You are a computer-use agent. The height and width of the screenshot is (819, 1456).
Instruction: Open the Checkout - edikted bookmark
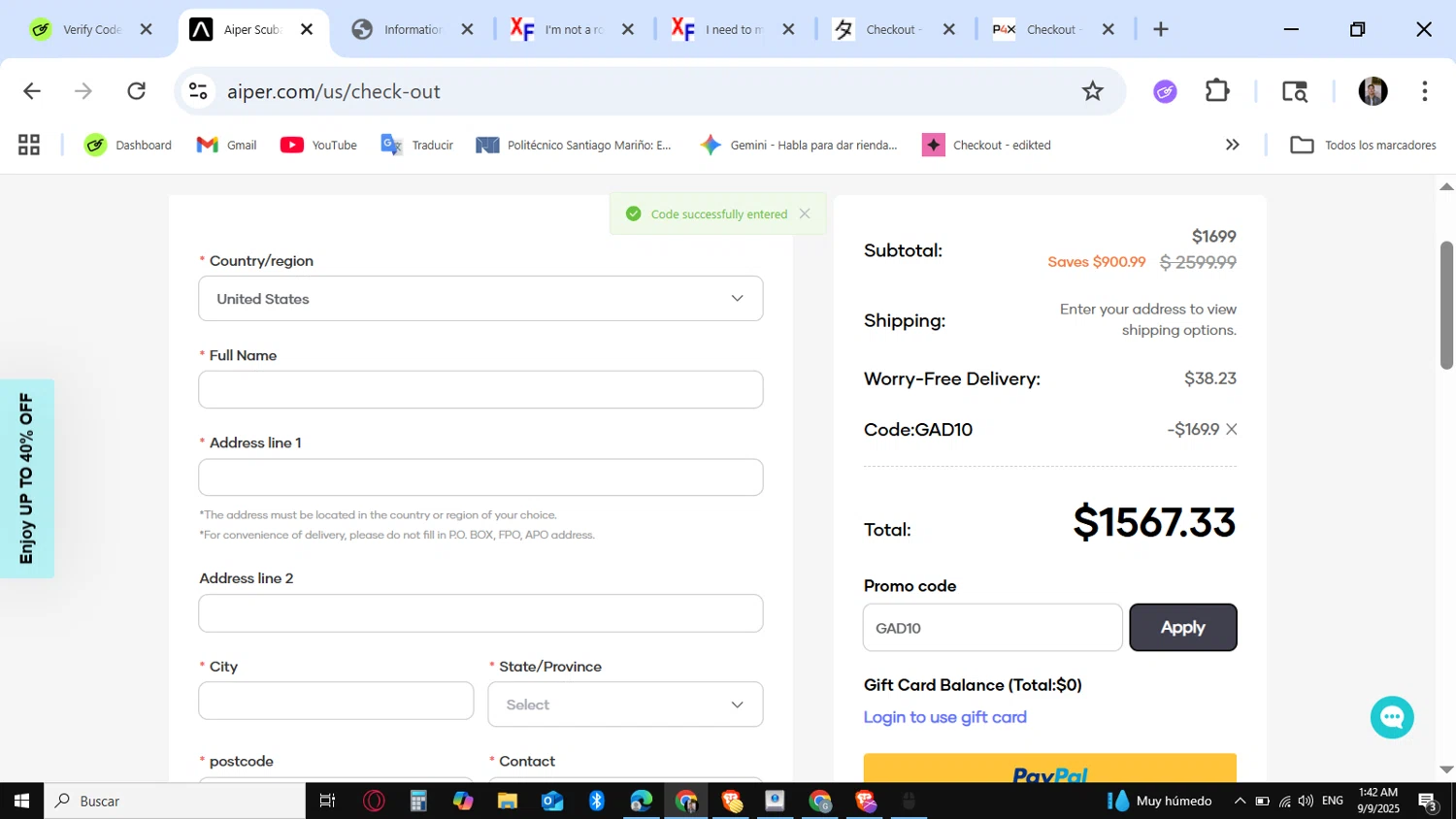[987, 145]
